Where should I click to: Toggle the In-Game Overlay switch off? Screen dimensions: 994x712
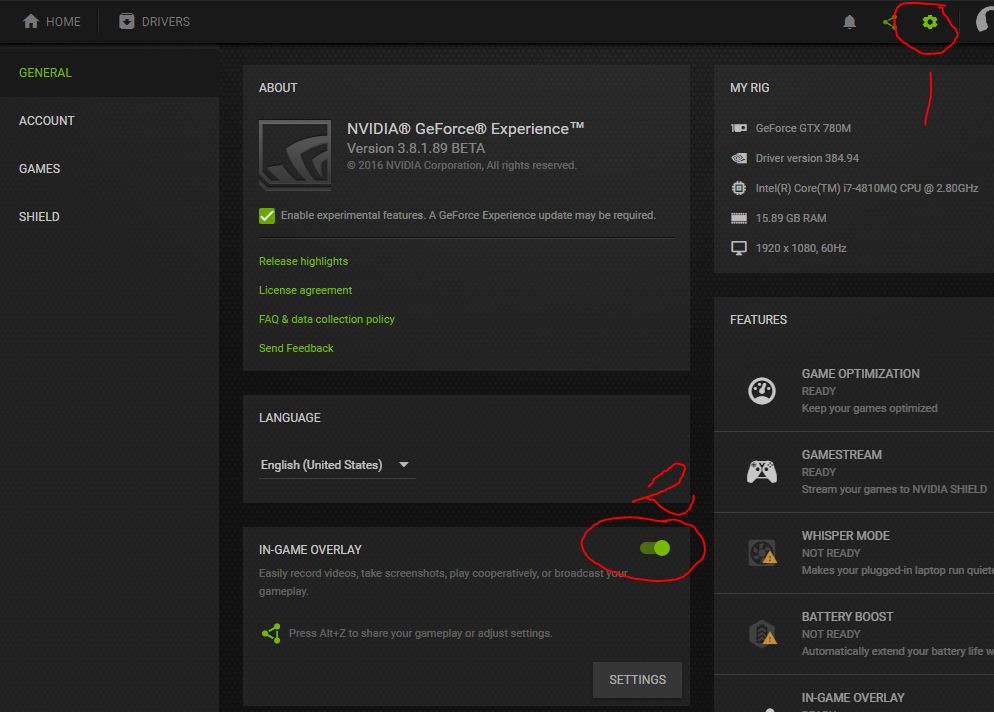click(x=655, y=548)
